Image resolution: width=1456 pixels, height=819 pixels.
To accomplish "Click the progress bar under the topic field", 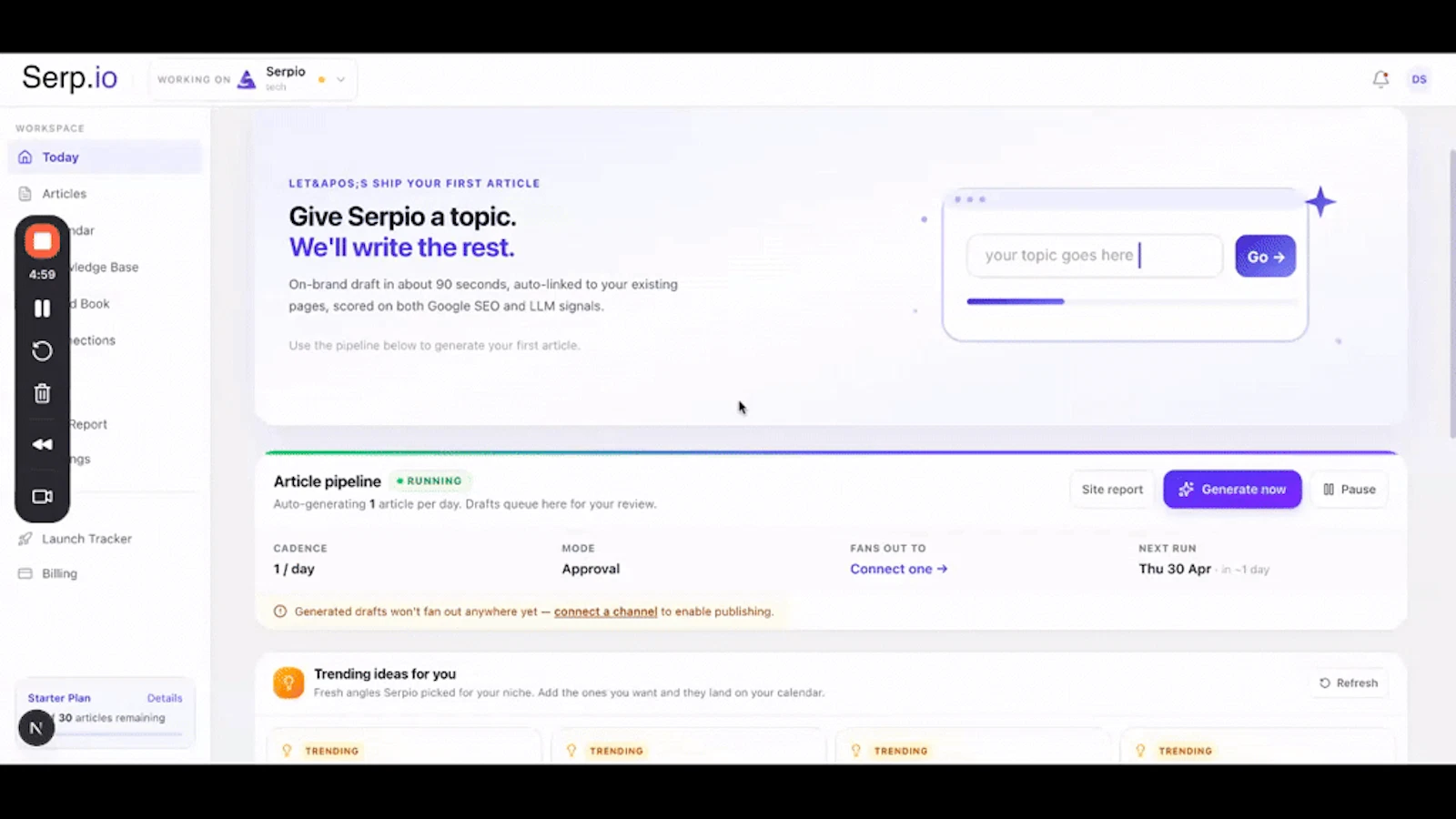I will tap(1133, 301).
